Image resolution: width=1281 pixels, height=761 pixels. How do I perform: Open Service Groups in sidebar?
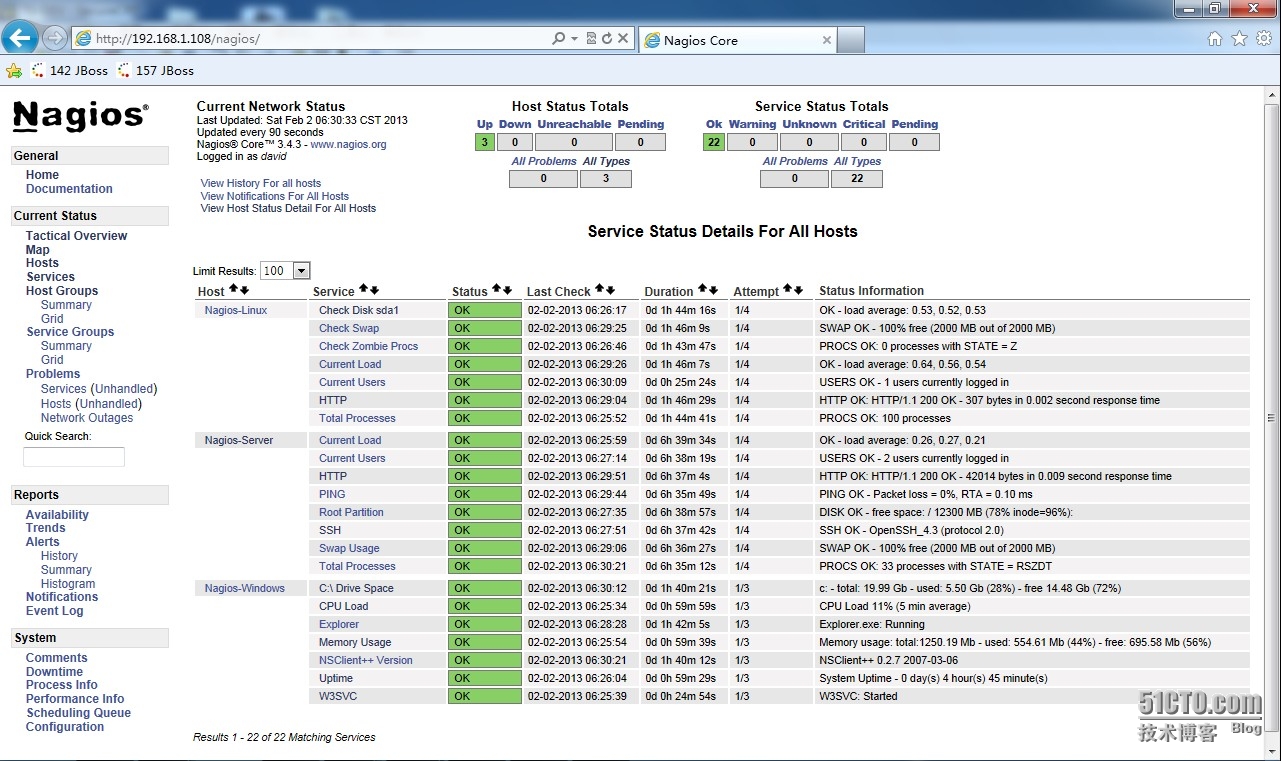[70, 332]
